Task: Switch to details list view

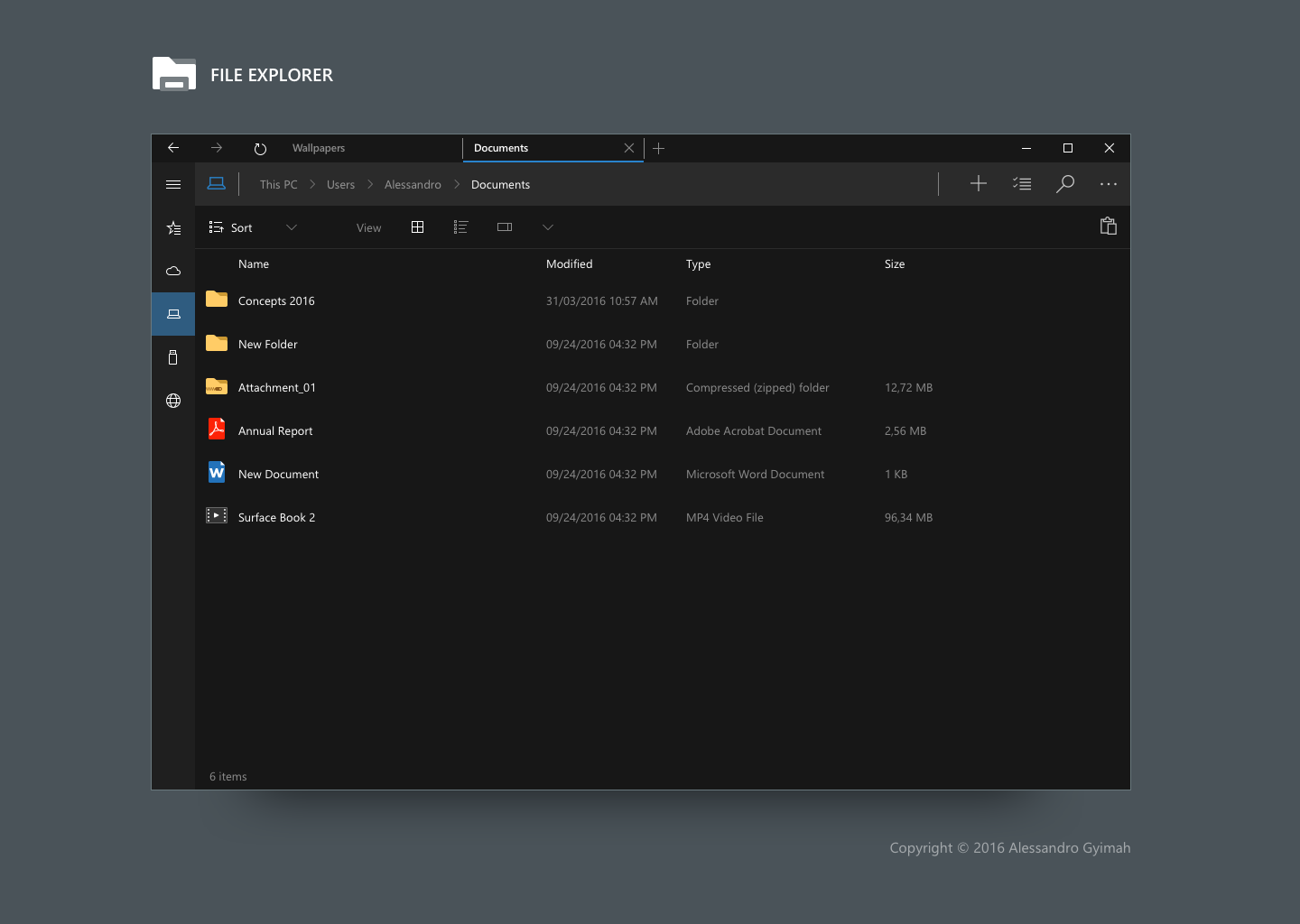Action: coord(460,227)
